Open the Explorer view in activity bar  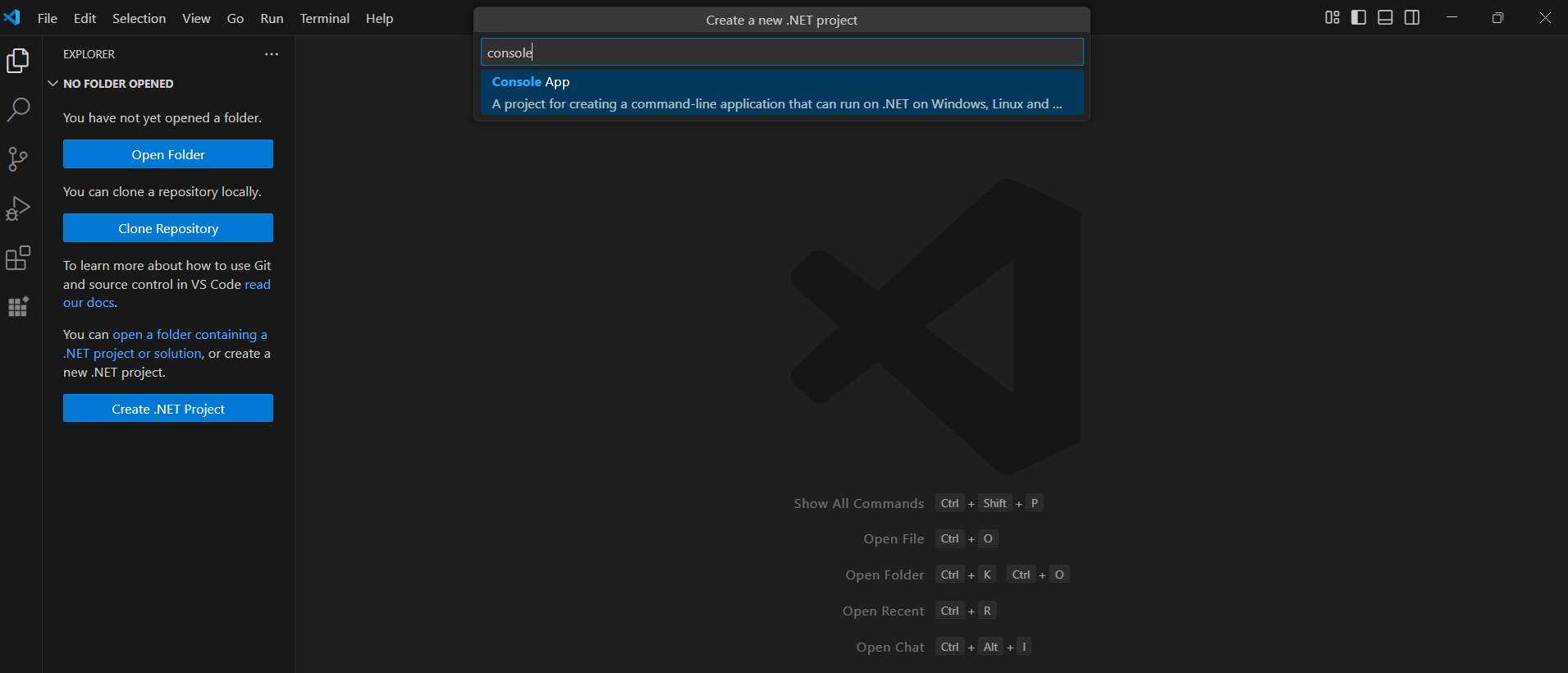tap(18, 61)
